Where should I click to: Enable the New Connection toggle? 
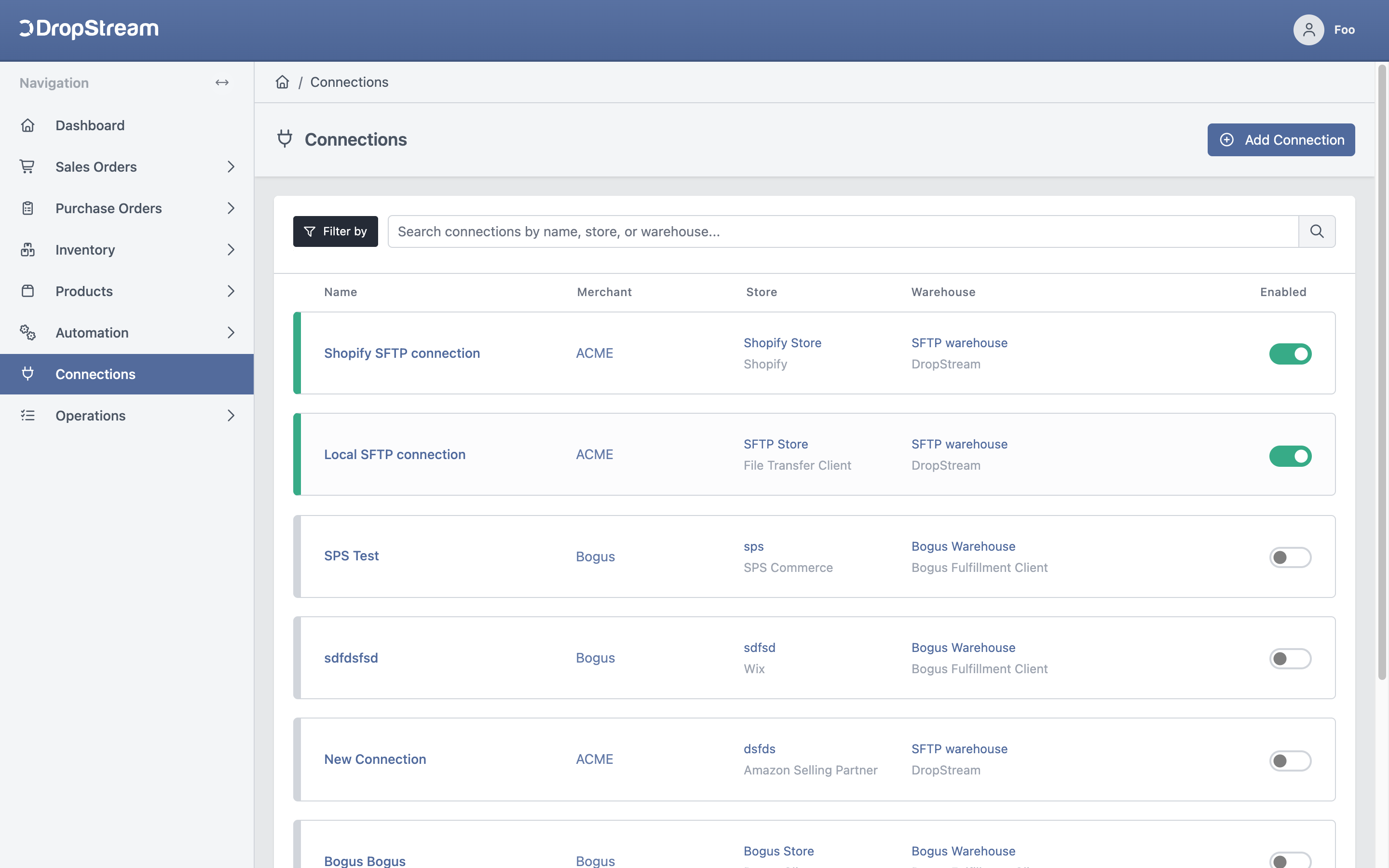pos(1290,760)
